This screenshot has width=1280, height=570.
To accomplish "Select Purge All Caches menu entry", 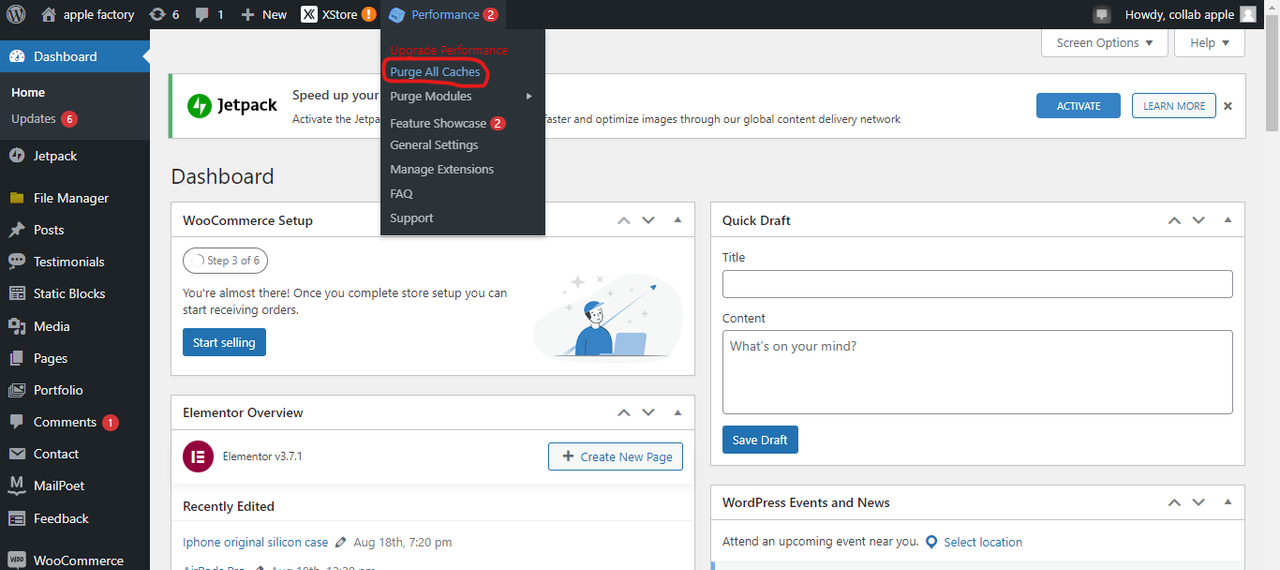I will 435,72.
